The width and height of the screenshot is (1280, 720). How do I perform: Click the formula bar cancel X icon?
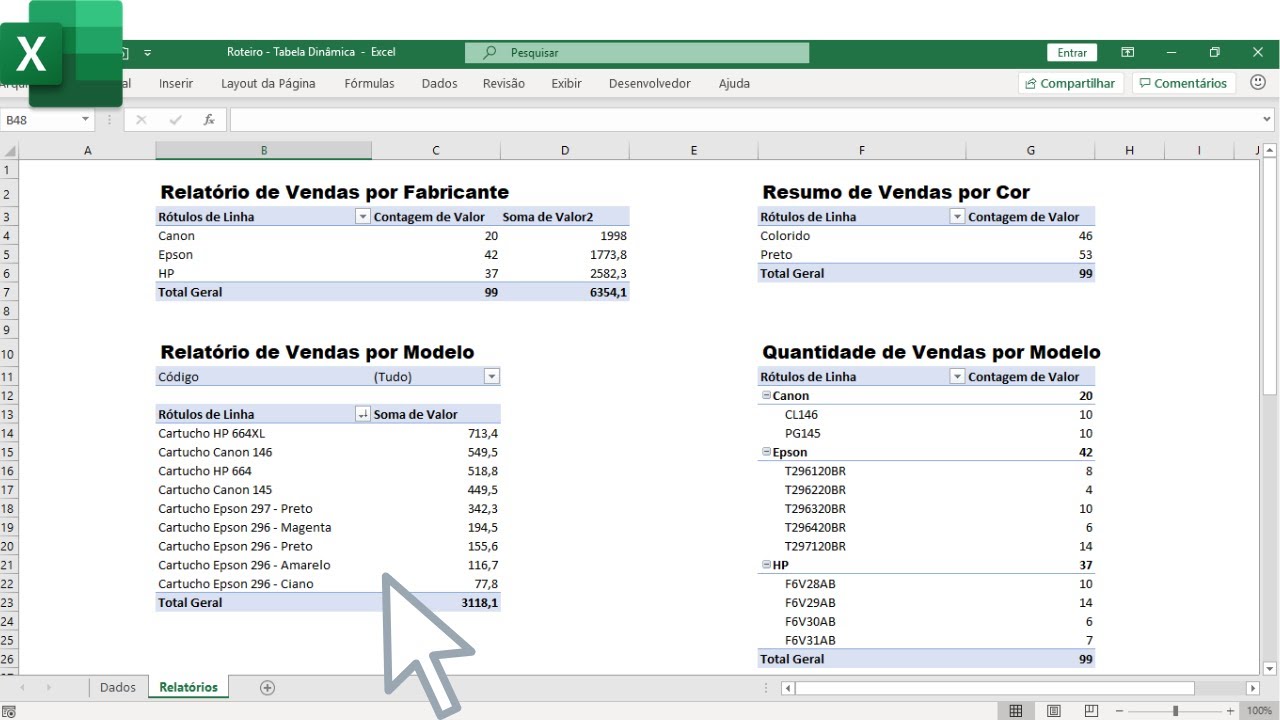tap(141, 120)
